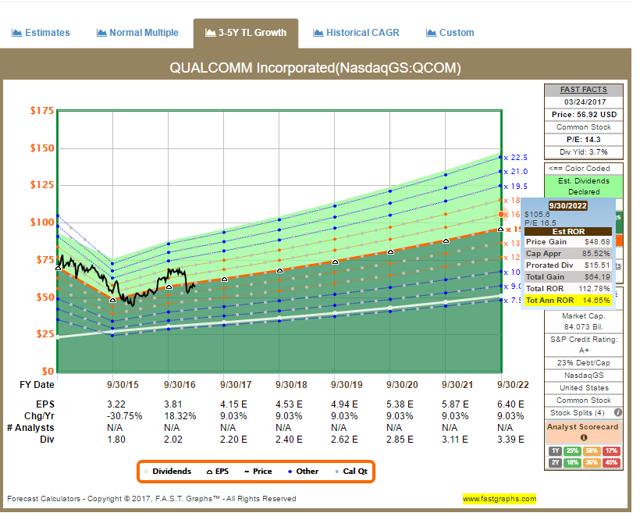Open the Historical CAGR tab

pos(356,33)
